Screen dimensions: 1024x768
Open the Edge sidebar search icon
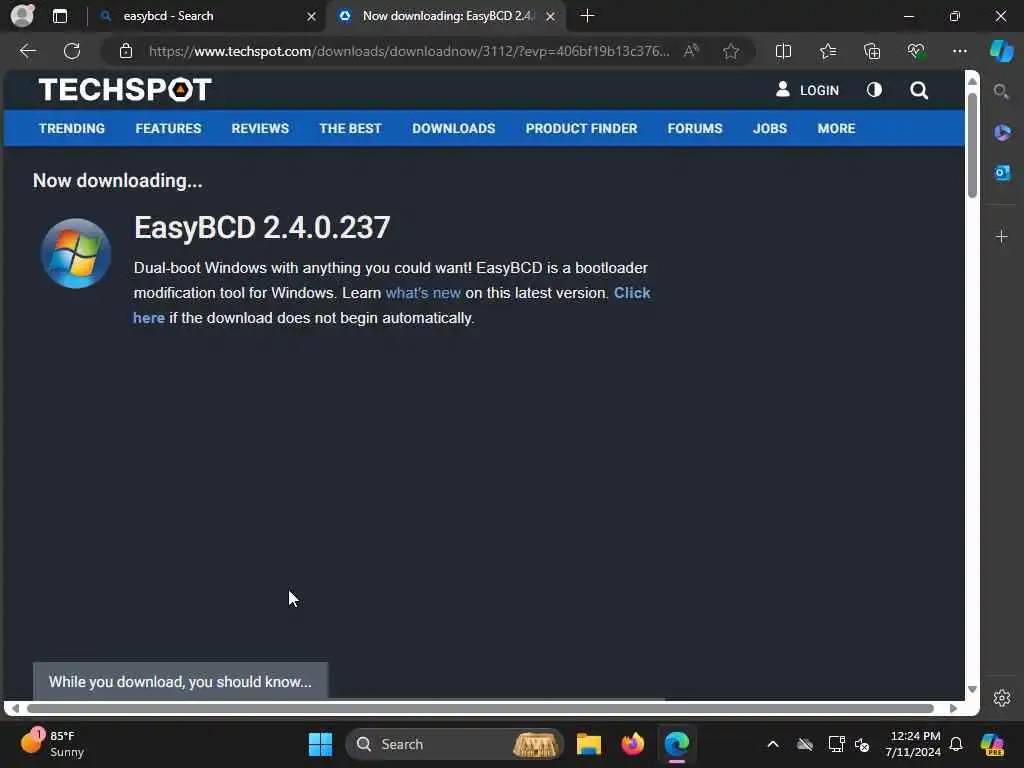click(x=1001, y=91)
